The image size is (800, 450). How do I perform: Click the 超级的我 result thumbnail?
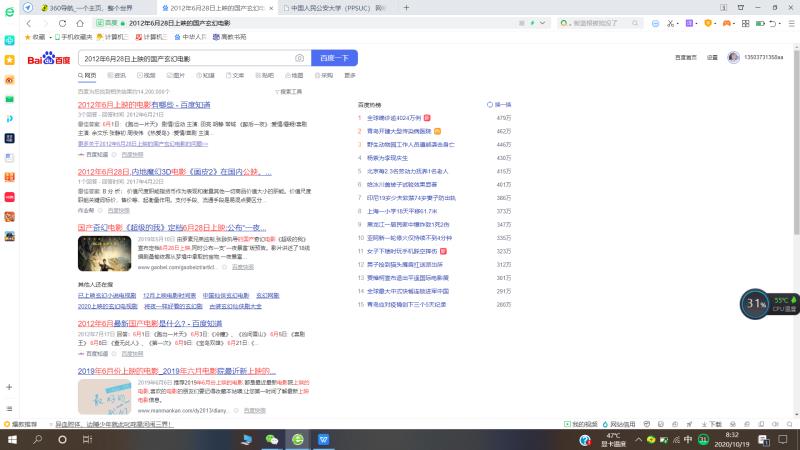coord(105,253)
